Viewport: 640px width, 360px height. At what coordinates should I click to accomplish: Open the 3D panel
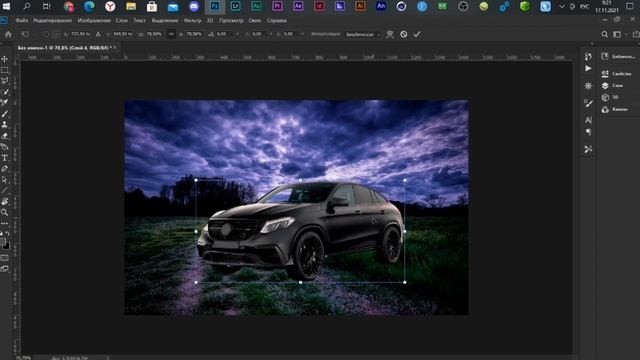tap(610, 98)
